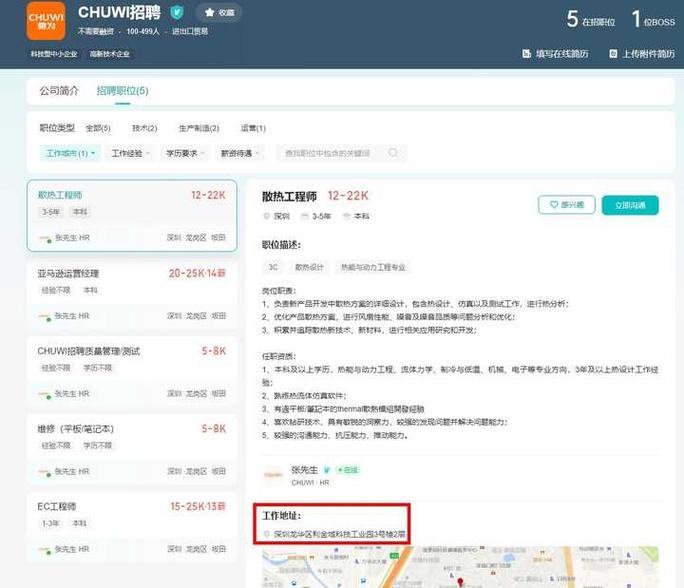
Task: Click 张先生 HR avatar in 亚马逊运营经理 card
Action: pos(45,316)
